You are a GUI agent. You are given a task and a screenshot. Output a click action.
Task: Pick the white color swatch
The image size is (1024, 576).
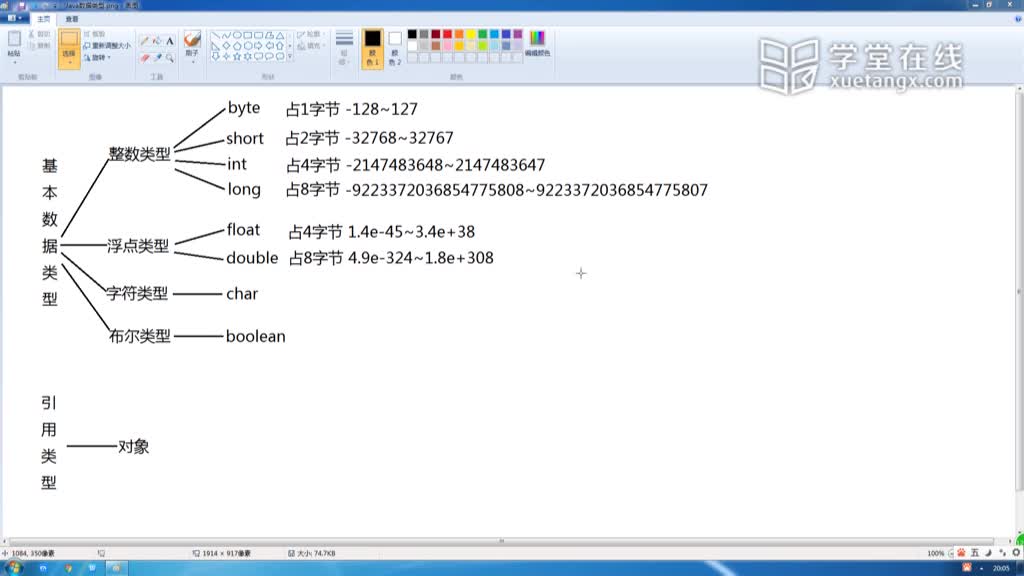(412, 46)
